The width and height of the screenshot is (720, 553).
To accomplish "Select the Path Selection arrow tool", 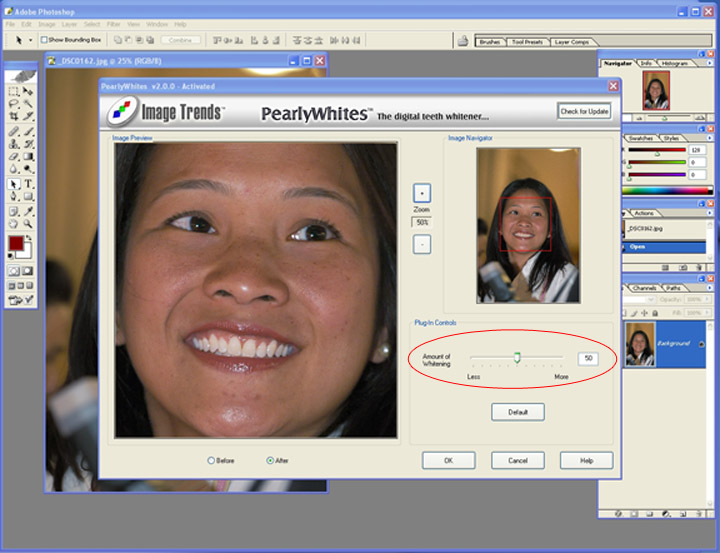I will [14, 184].
